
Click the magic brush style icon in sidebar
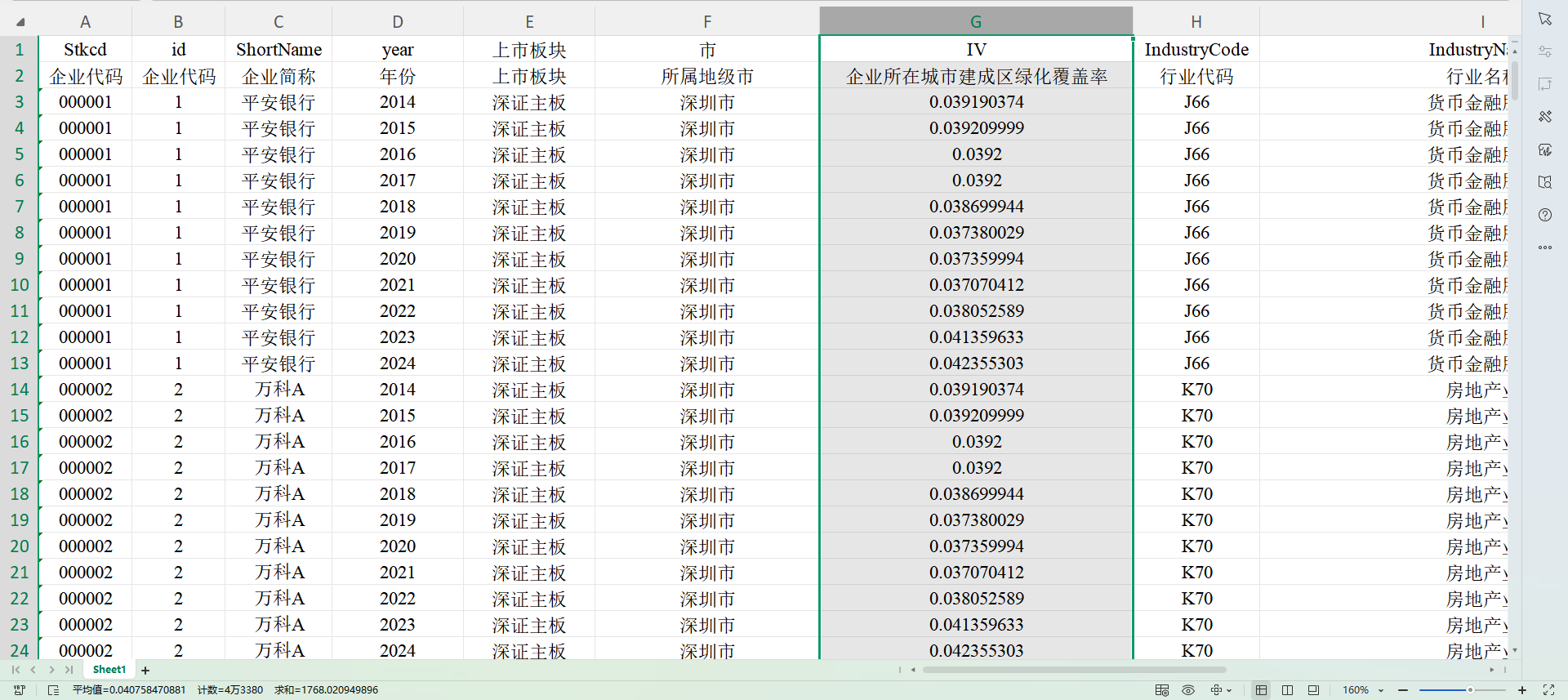(x=1544, y=117)
